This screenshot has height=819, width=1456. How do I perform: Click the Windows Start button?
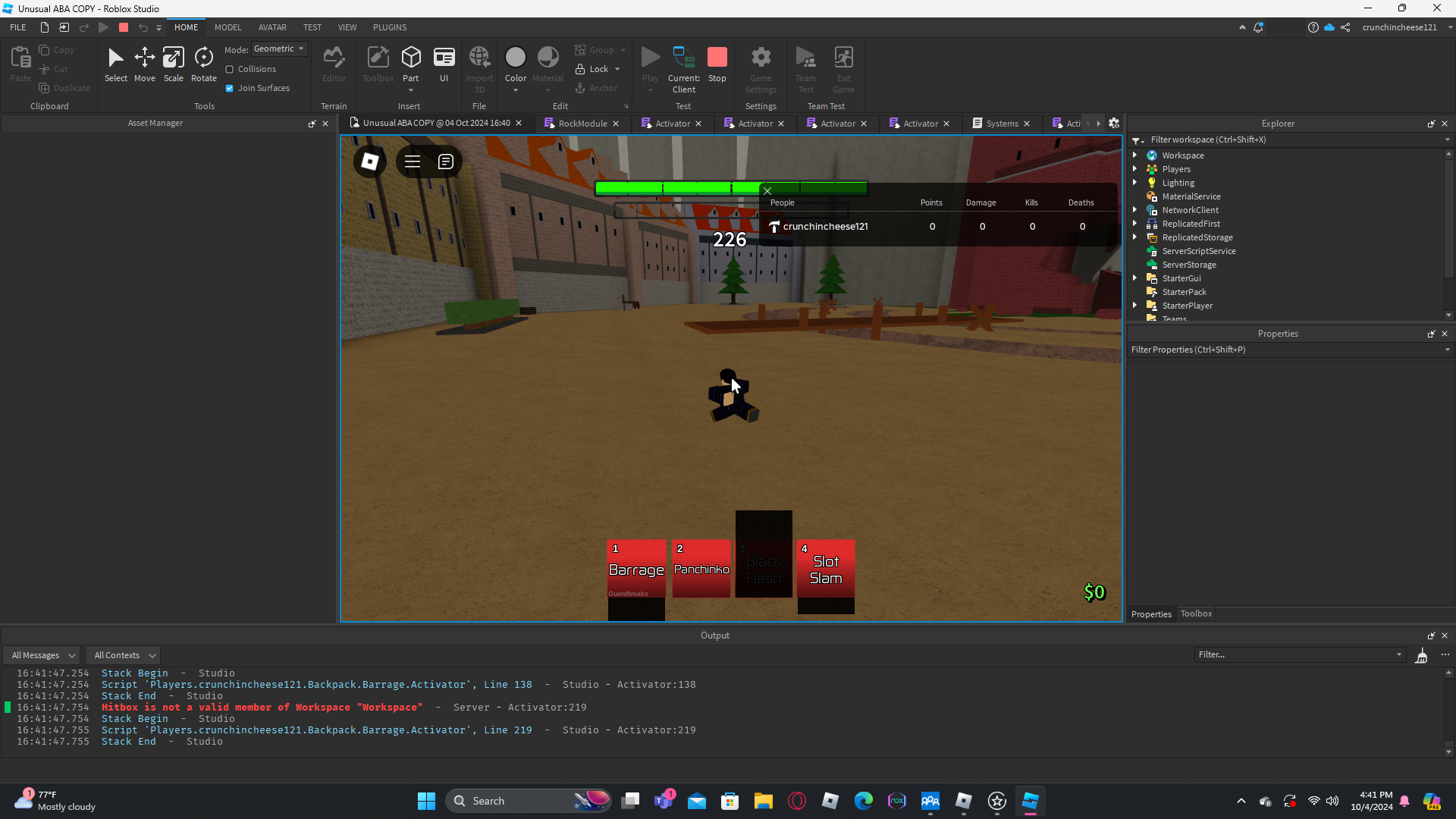(x=427, y=801)
